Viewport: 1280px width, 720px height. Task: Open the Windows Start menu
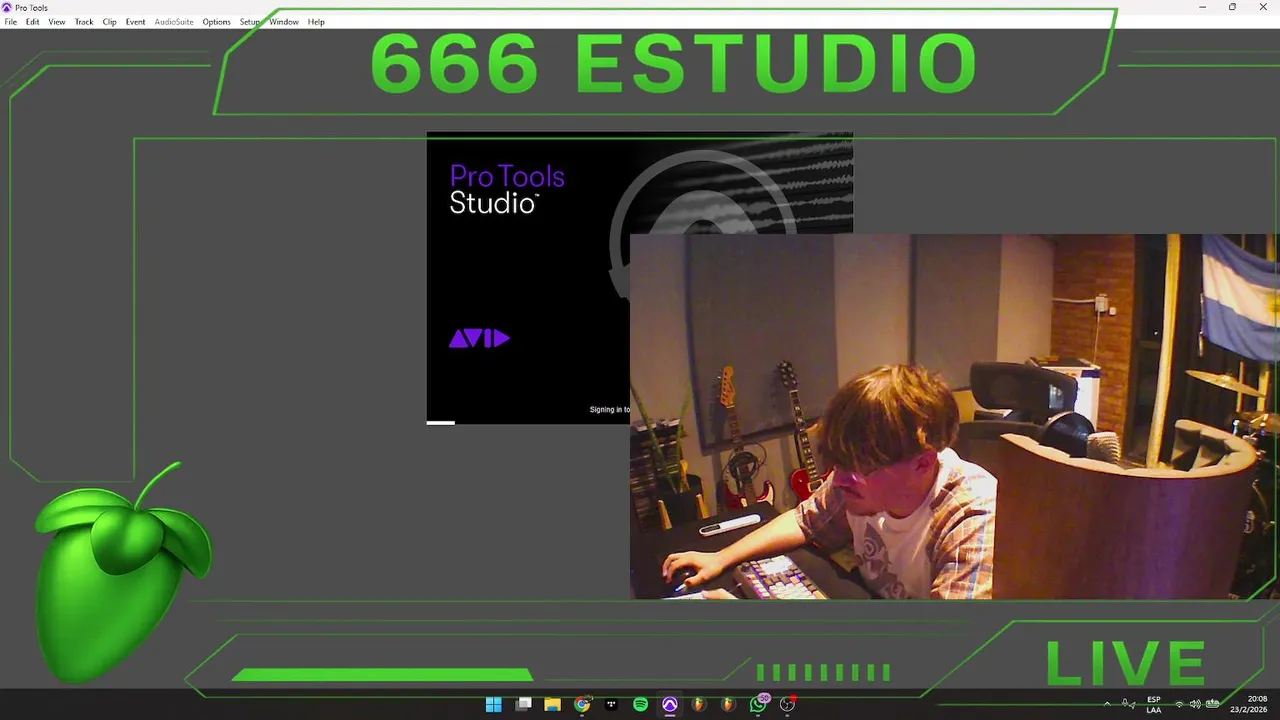tap(494, 705)
